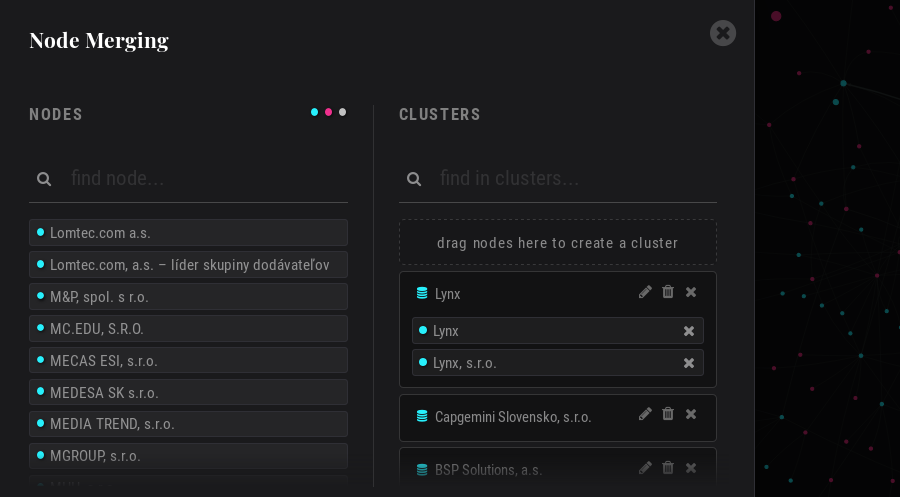This screenshot has height=497, width=900.
Task: Edit Capgemini Slovensko cluster with pencil icon
Action: pyautogui.click(x=645, y=414)
